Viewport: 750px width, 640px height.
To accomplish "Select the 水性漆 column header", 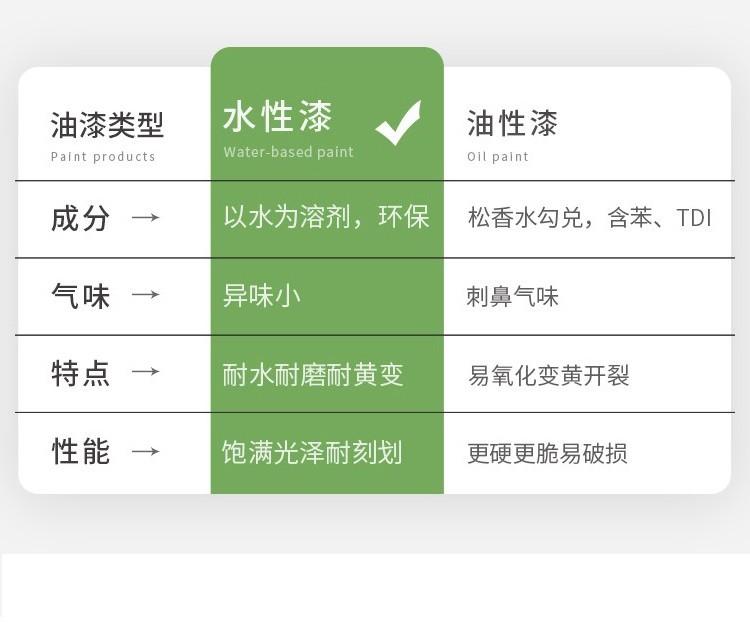I will click(278, 118).
